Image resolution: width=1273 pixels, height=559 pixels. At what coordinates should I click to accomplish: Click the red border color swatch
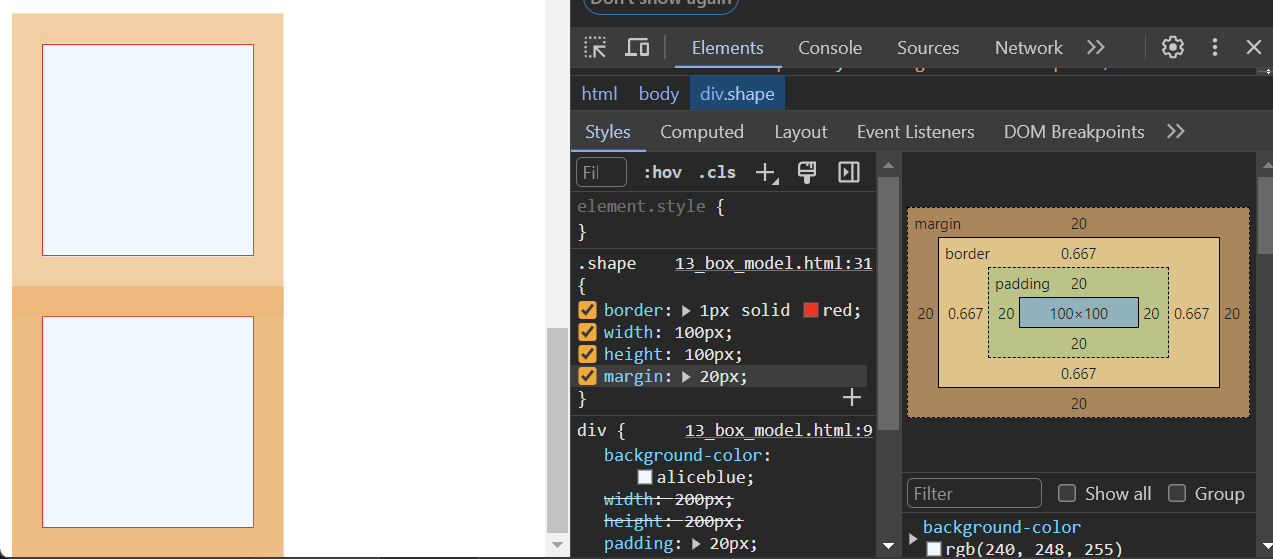pyautogui.click(x=811, y=310)
